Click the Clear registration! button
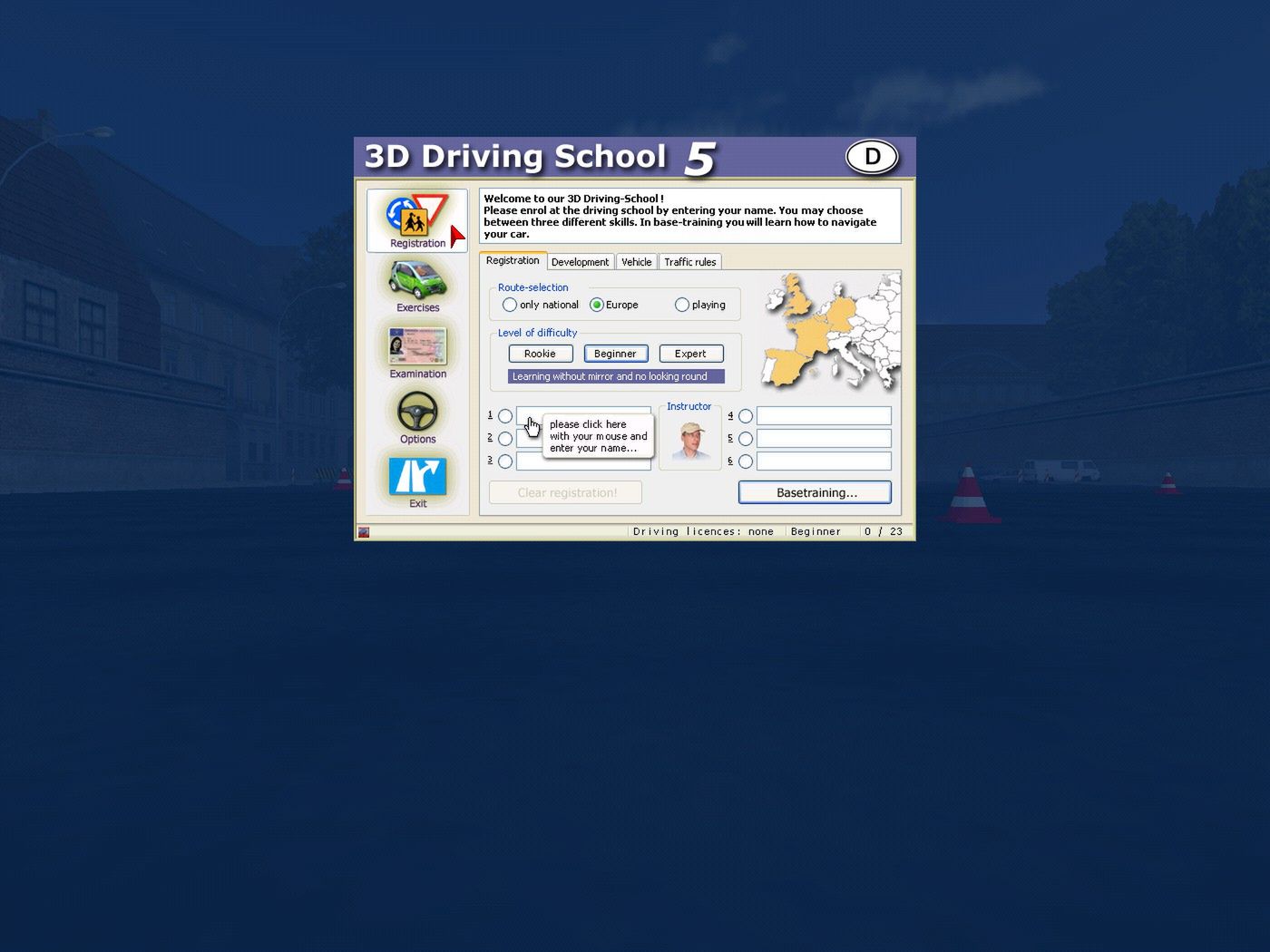Image resolution: width=1270 pixels, height=952 pixels. point(566,492)
